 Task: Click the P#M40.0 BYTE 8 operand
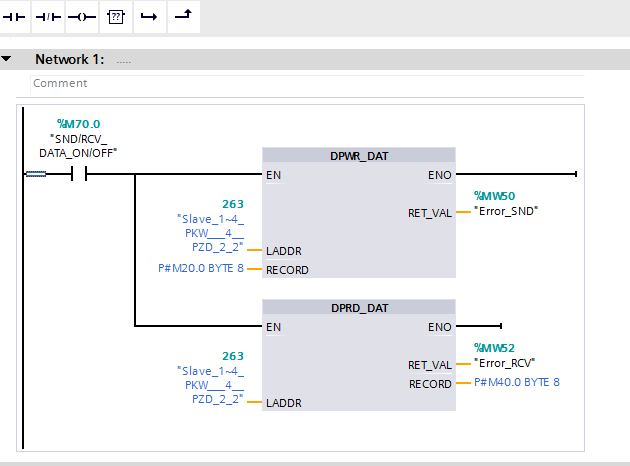(x=517, y=383)
